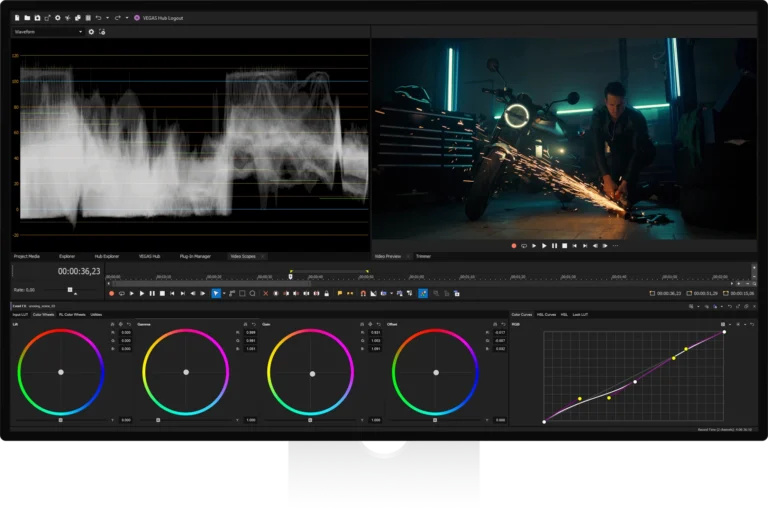Click VEGAS Hub Logout
Screen dimensions: 768x526
pos(159,18)
